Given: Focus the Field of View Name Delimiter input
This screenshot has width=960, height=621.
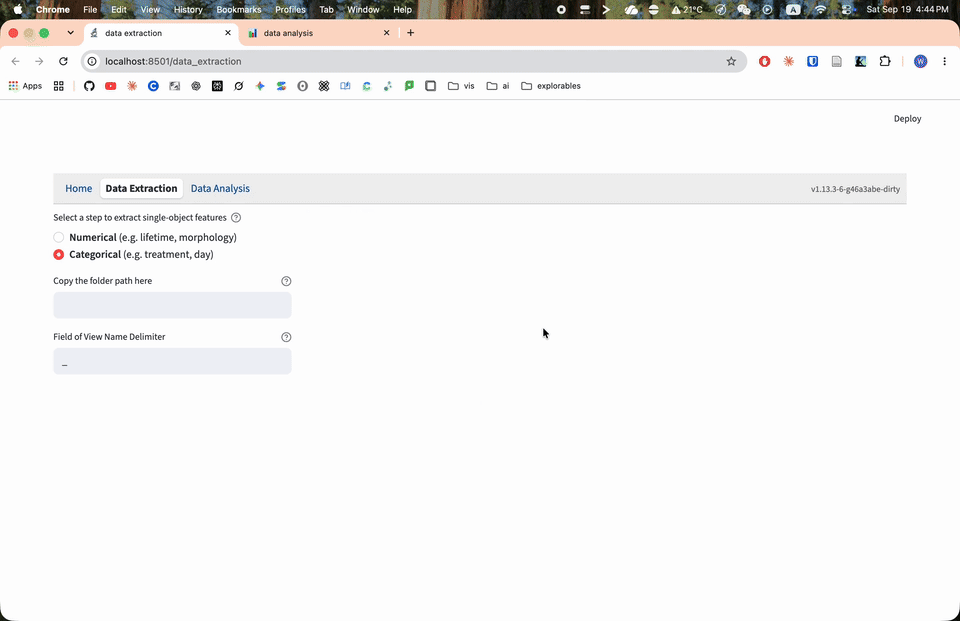Looking at the screenshot, I should [172, 361].
